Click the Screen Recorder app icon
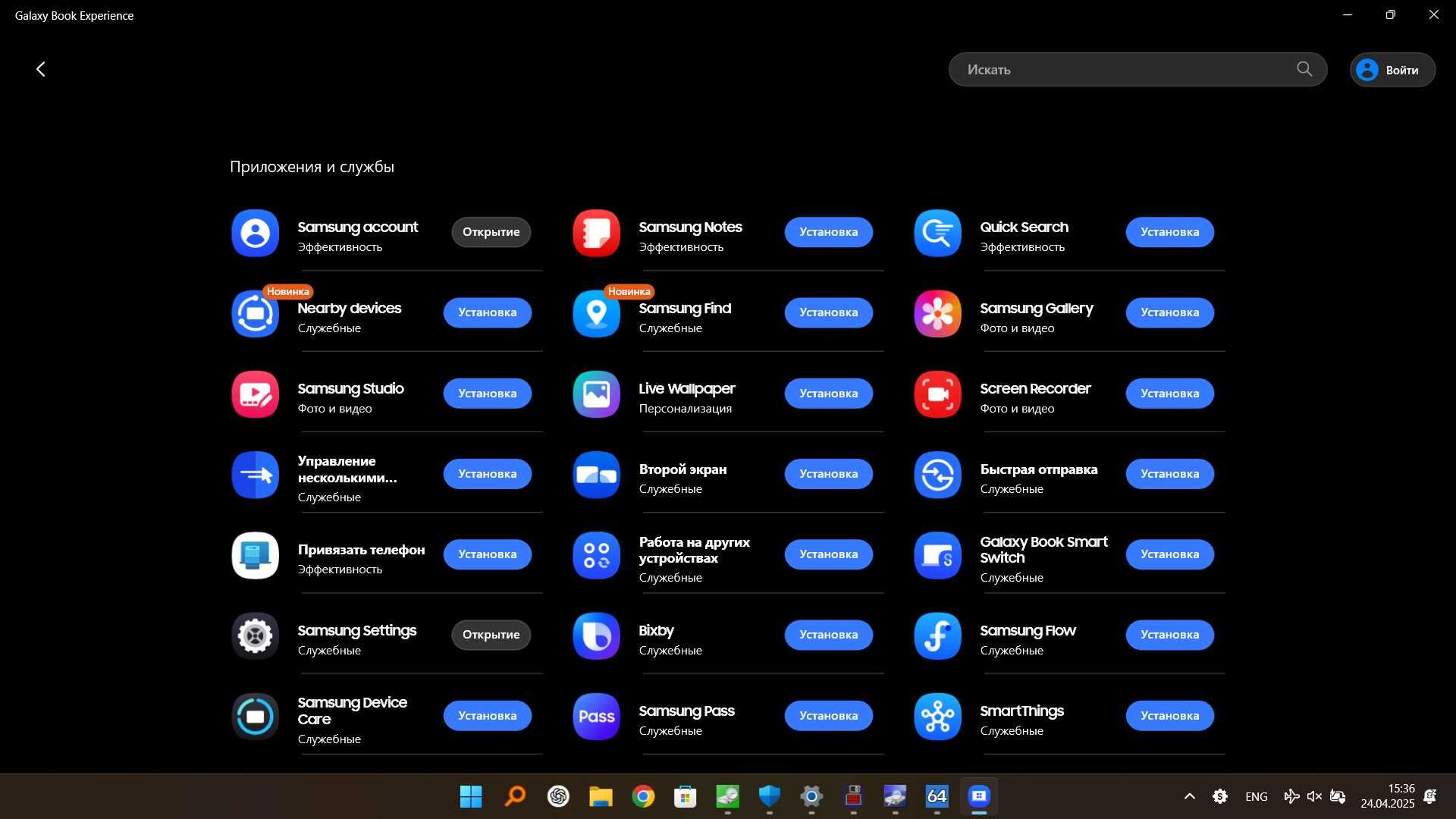Viewport: 1456px width, 819px height. coord(937,394)
